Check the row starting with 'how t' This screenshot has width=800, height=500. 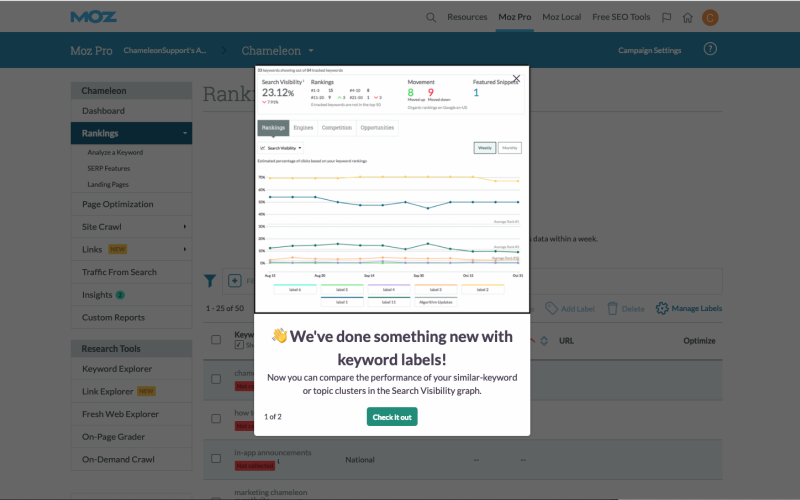[x=216, y=418]
